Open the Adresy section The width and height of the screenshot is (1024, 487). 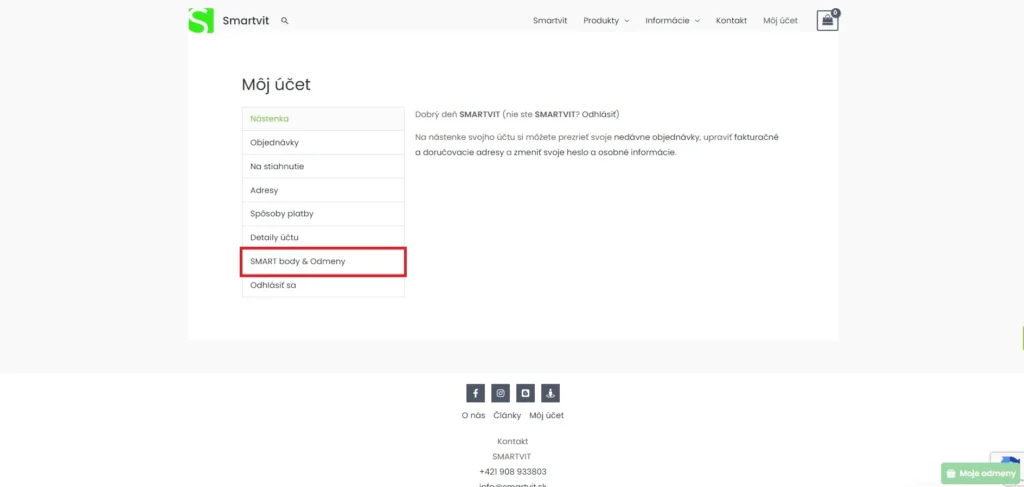(x=323, y=190)
